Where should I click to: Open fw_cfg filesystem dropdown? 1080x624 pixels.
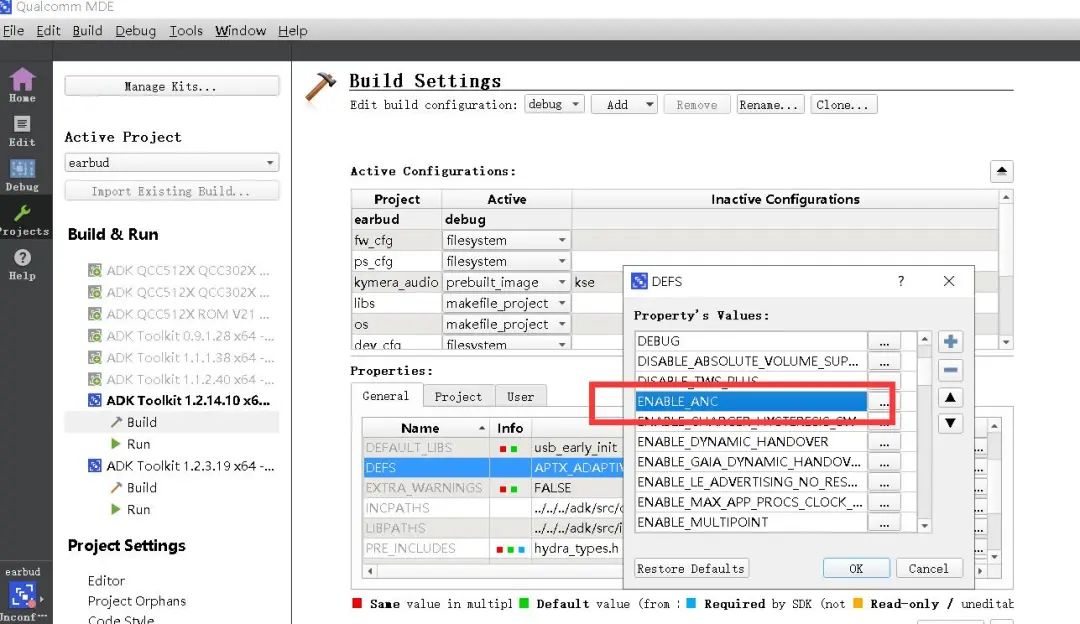coord(506,240)
